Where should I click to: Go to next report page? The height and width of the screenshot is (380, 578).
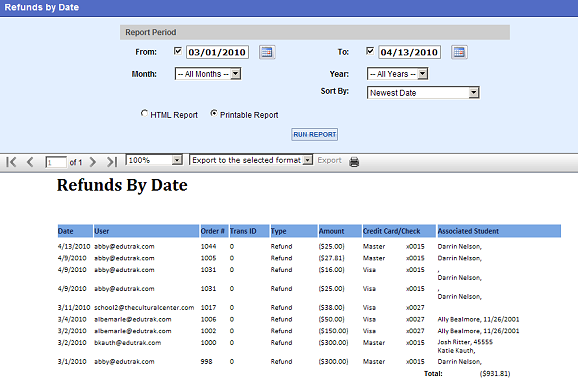(x=93, y=162)
